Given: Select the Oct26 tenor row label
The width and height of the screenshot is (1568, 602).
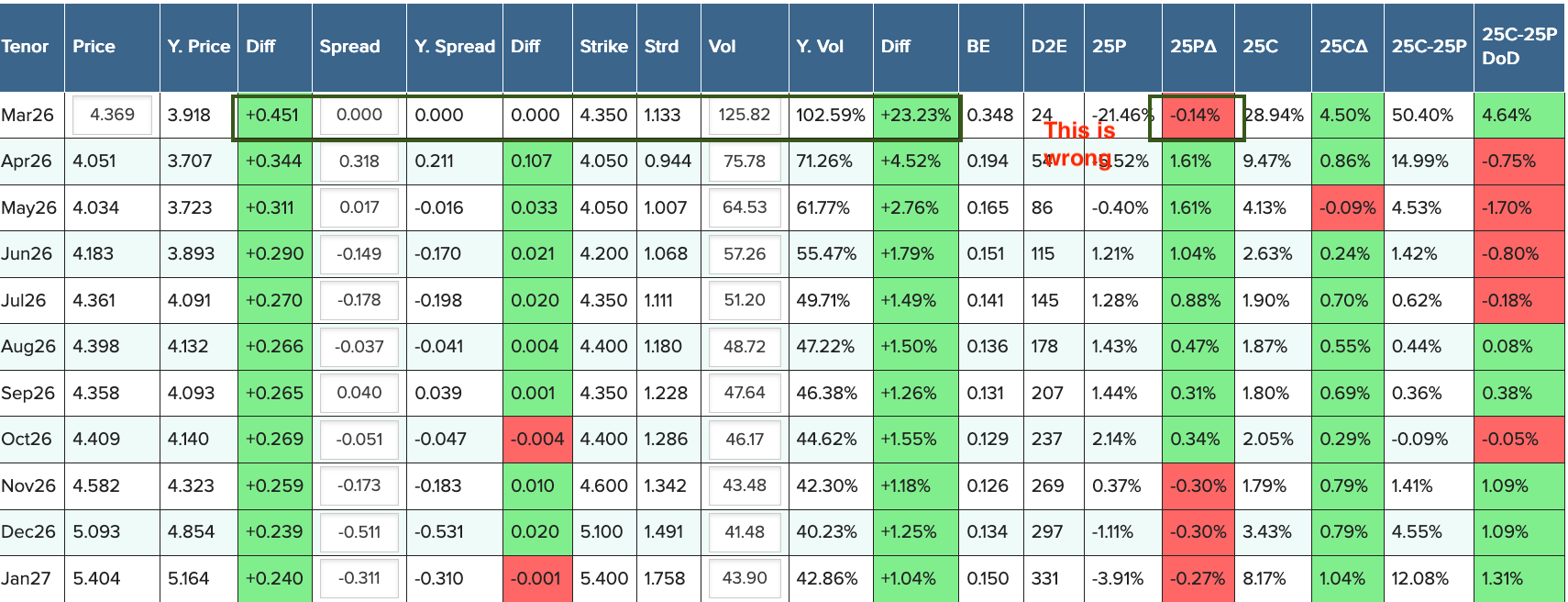Looking at the screenshot, I should (x=28, y=440).
